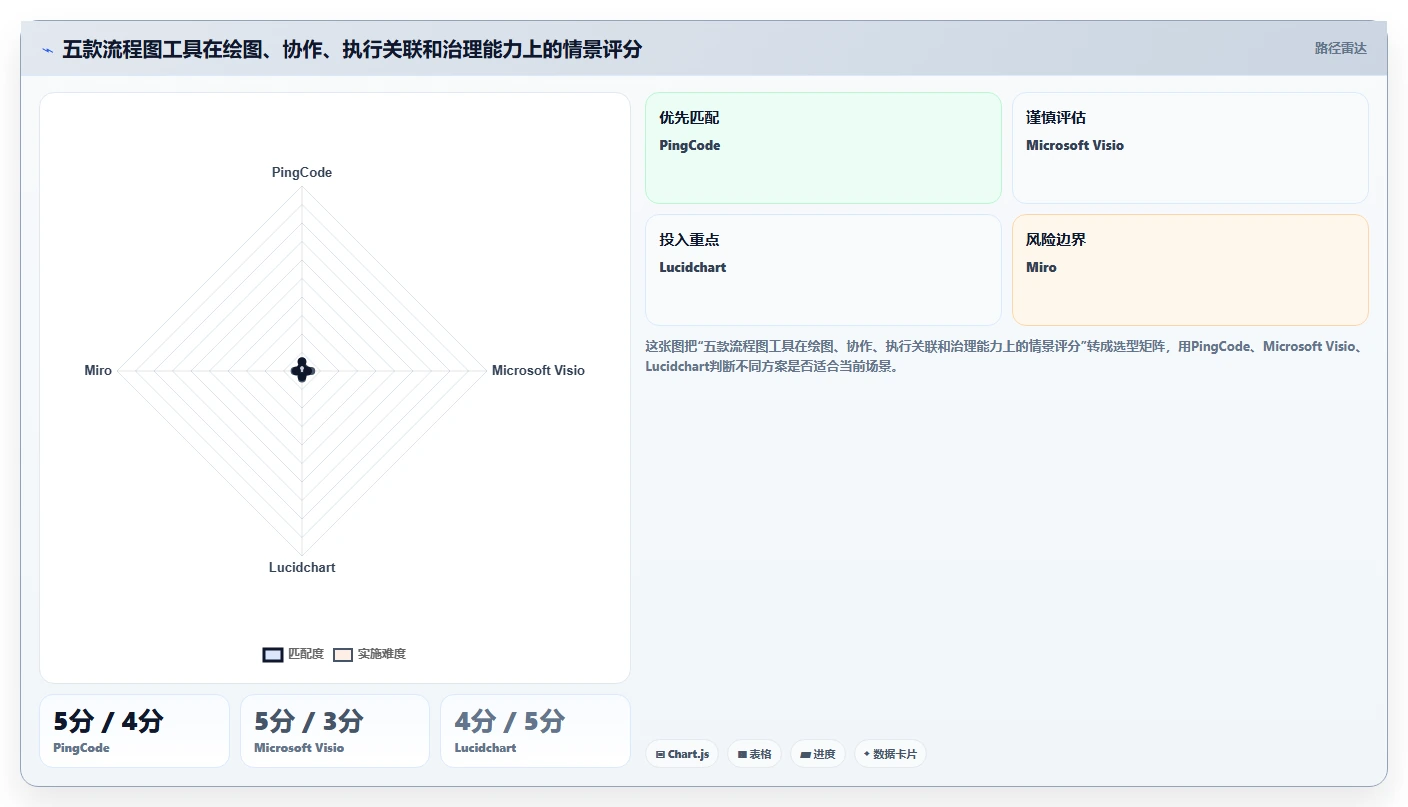Click the 4分 / 5分 Lucidchart score card
Screen dimensions: 1408x807
[x=535, y=731]
